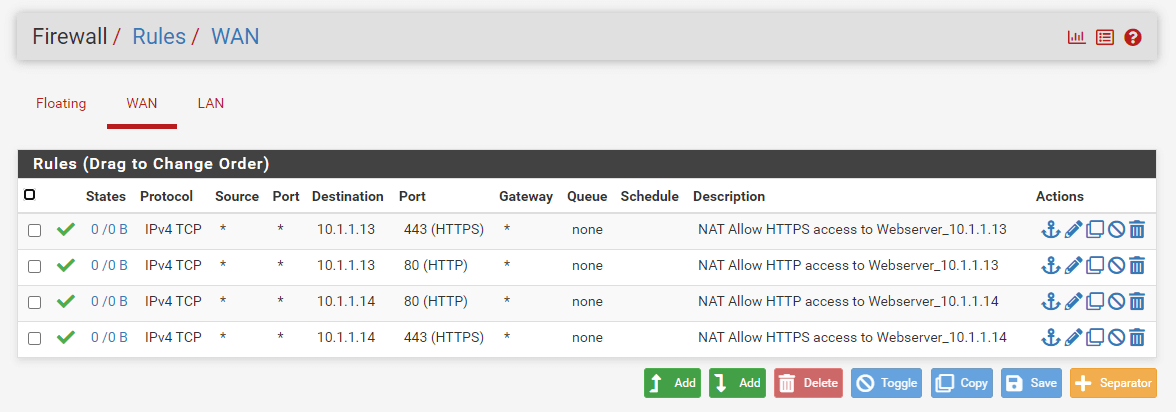Open the related status graph icon
Image resolution: width=1176 pixels, height=412 pixels.
[1076, 37]
